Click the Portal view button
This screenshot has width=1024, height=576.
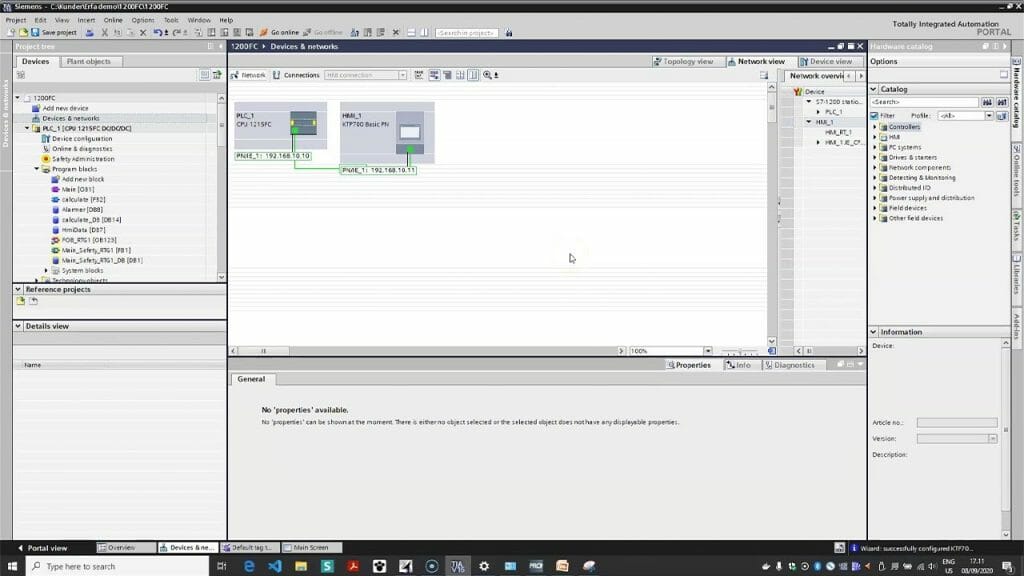click(47, 548)
